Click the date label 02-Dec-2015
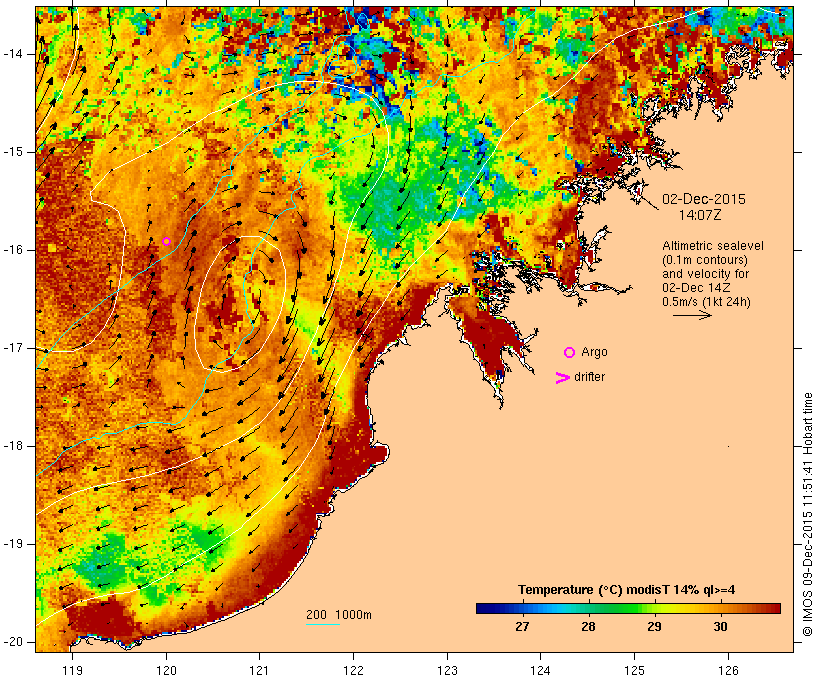 pos(704,199)
